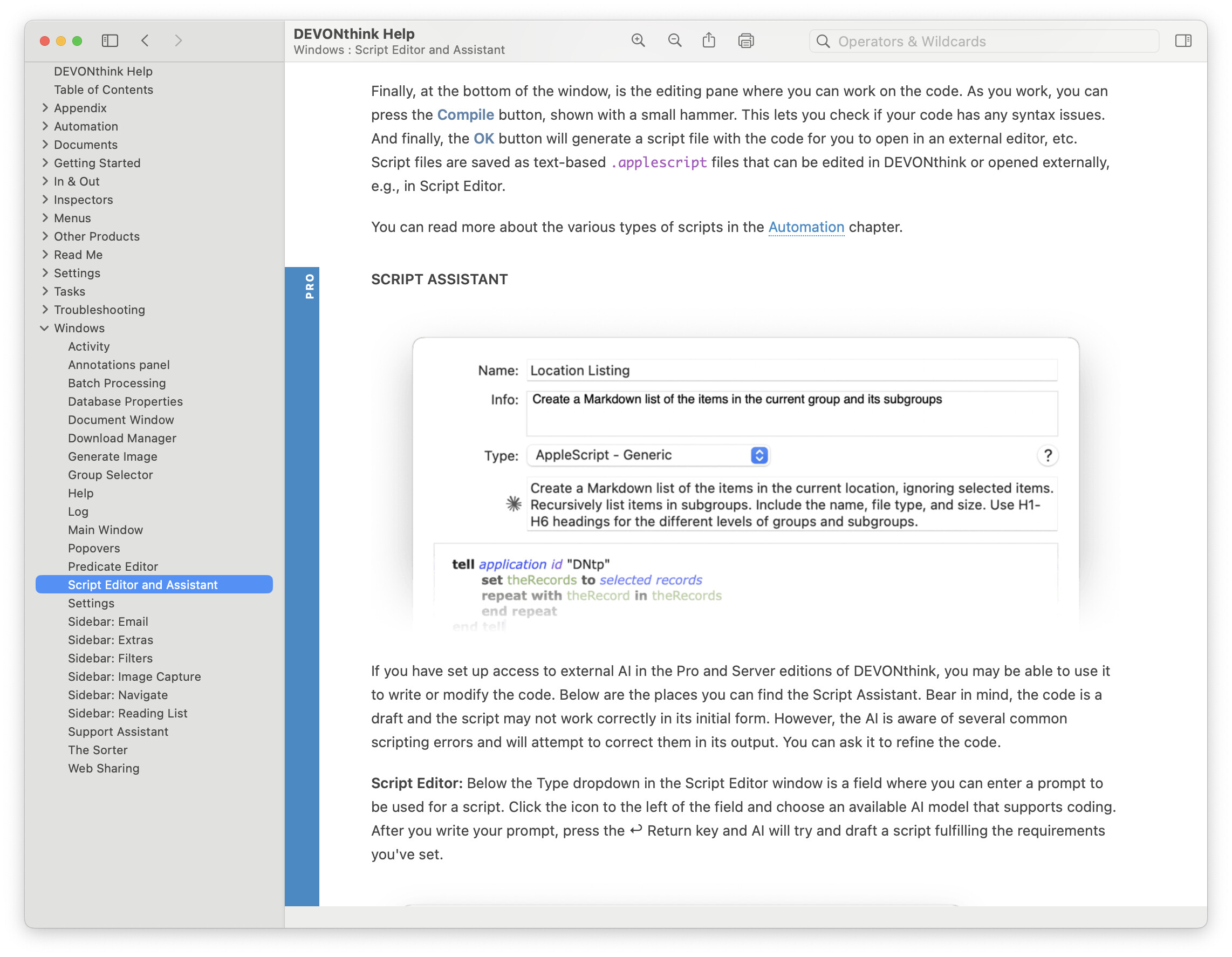Click the print icon in toolbar
The image size is (1232, 957).
pyautogui.click(x=746, y=40)
